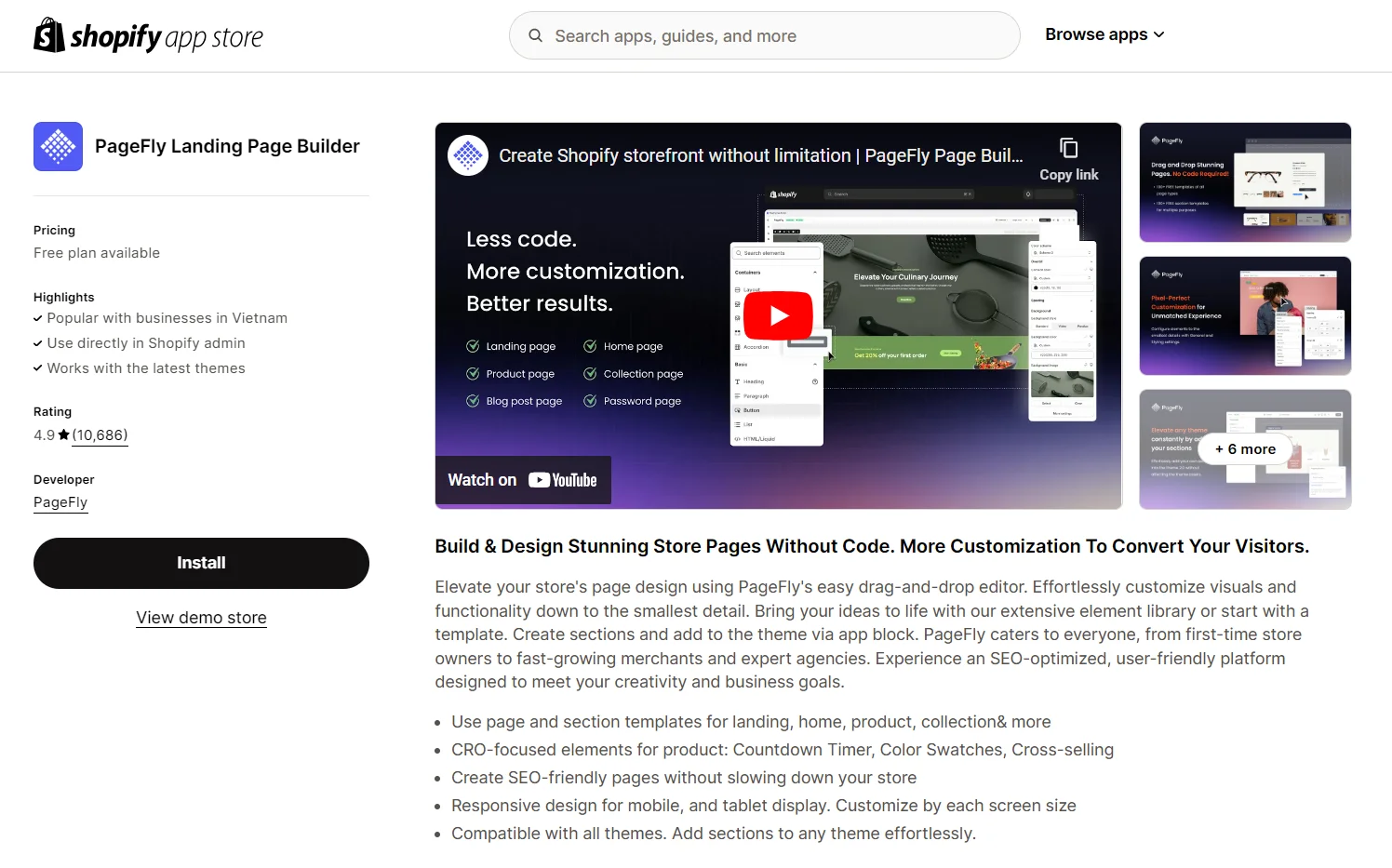
Task: Click the bullet 'Create SEO-friendly pages without slowing'
Action: [684, 778]
